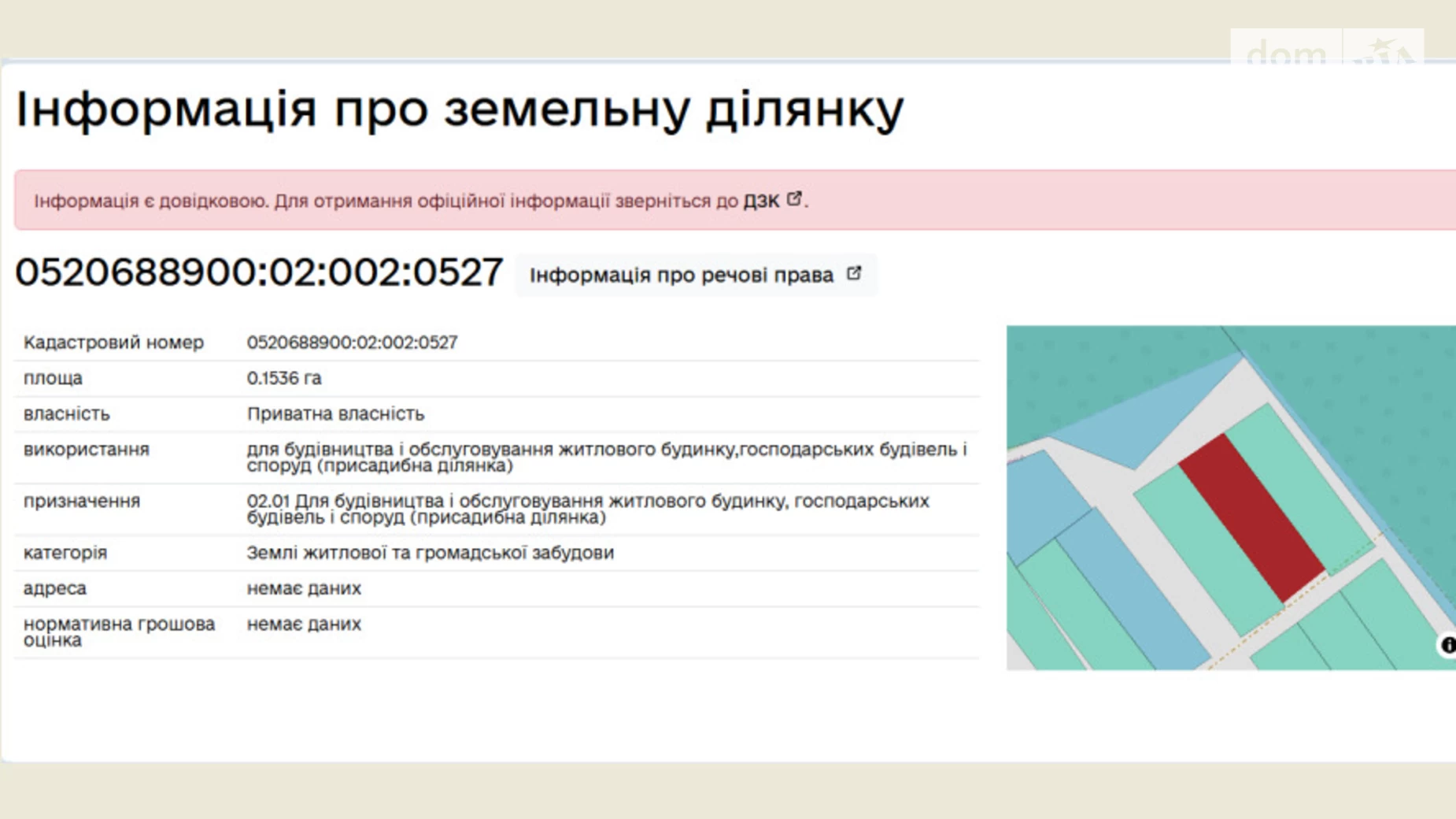Click the Інформація про речові права button
This screenshot has width=1456, height=819.
696,275
